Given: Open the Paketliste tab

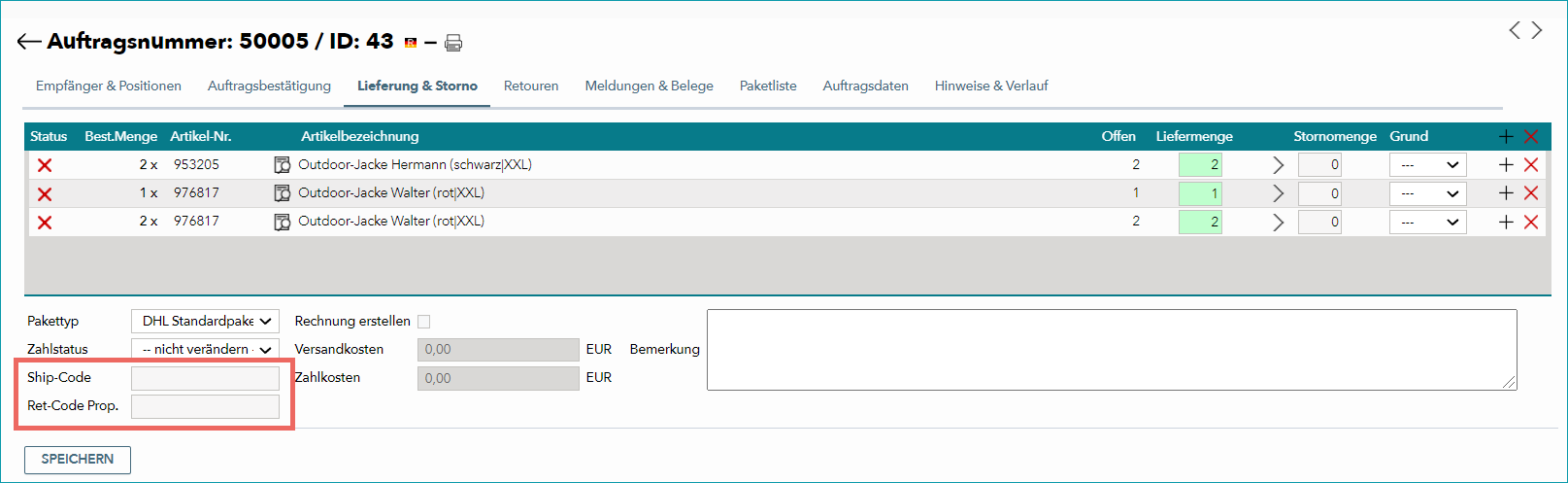Looking at the screenshot, I should (x=768, y=86).
